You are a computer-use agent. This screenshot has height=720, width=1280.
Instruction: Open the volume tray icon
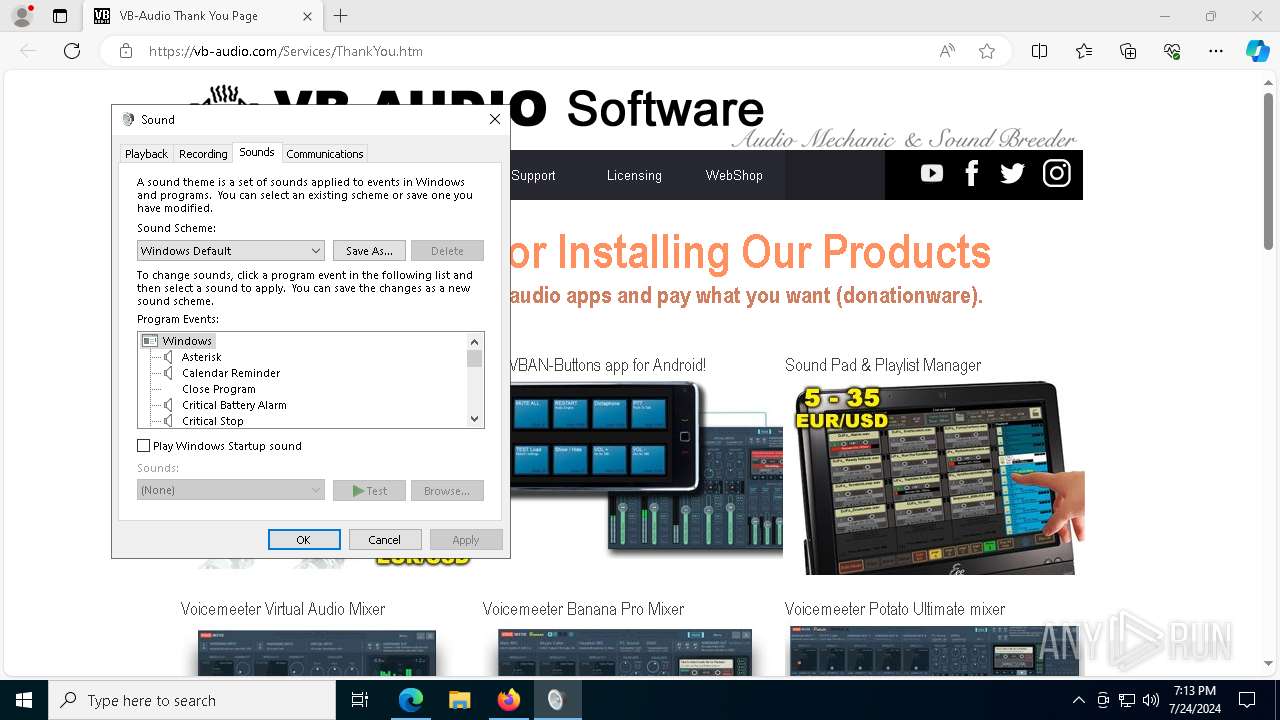1151,700
